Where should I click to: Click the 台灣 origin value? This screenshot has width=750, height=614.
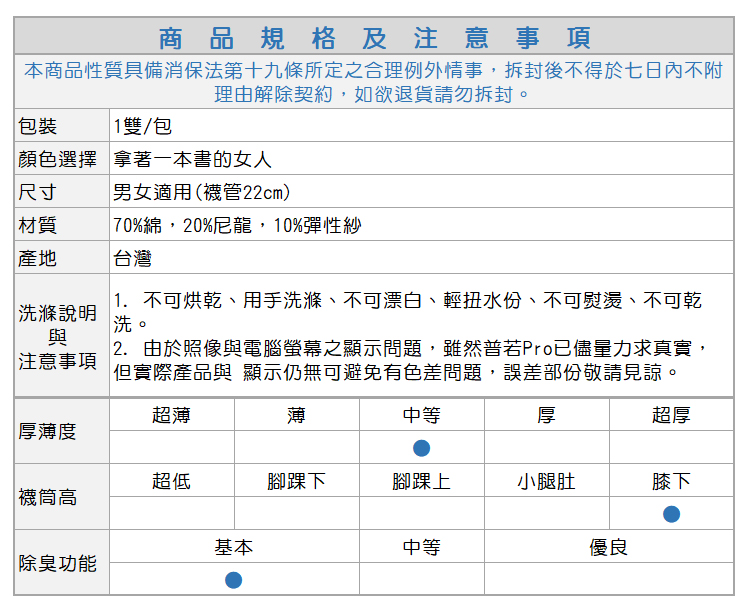click(132, 258)
